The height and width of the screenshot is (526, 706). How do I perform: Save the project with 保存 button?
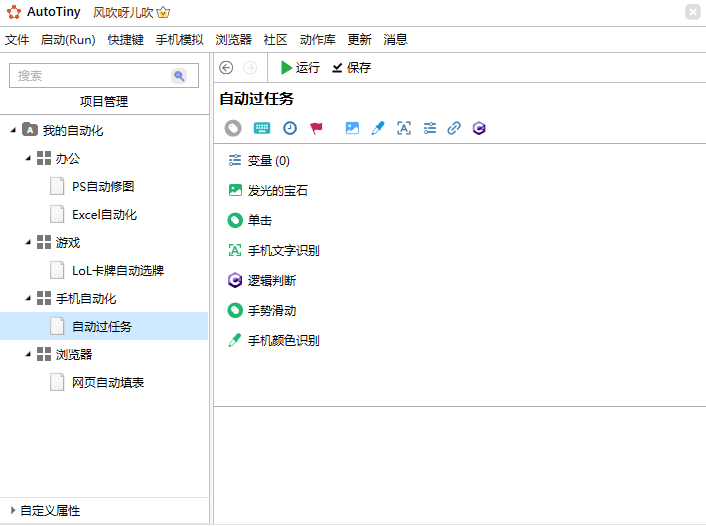click(x=351, y=68)
